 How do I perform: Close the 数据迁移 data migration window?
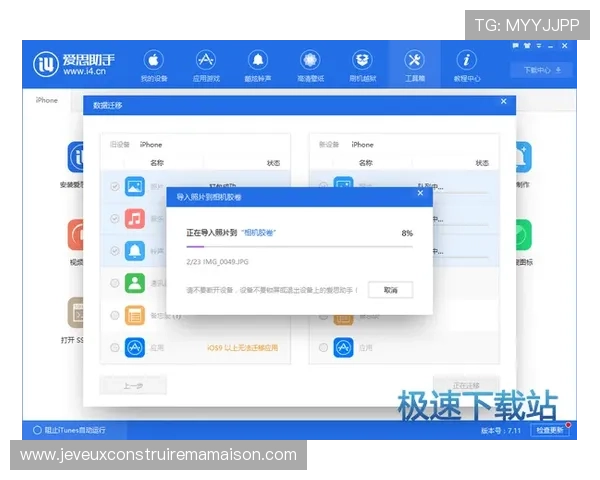pyautogui.click(x=504, y=101)
